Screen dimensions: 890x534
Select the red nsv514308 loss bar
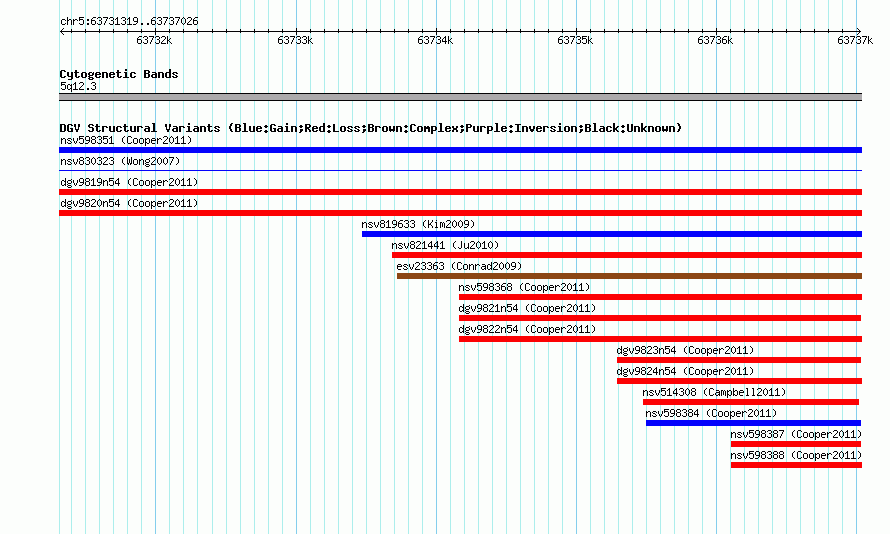tap(750, 402)
